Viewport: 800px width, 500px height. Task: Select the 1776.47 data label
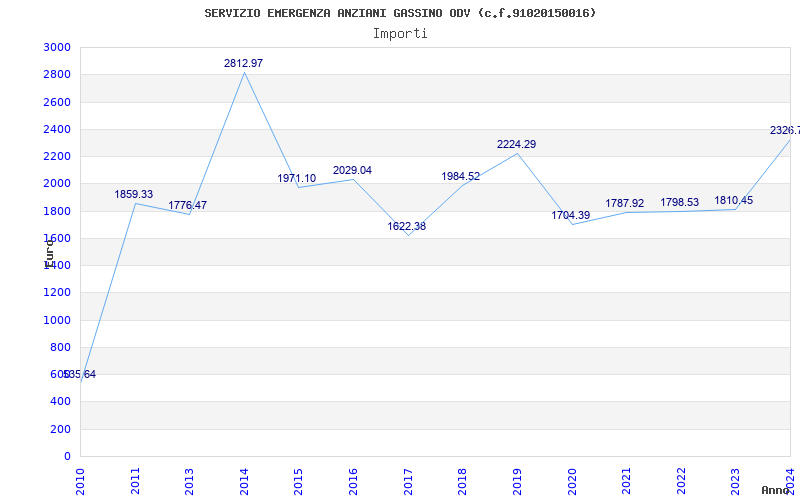[x=188, y=205]
